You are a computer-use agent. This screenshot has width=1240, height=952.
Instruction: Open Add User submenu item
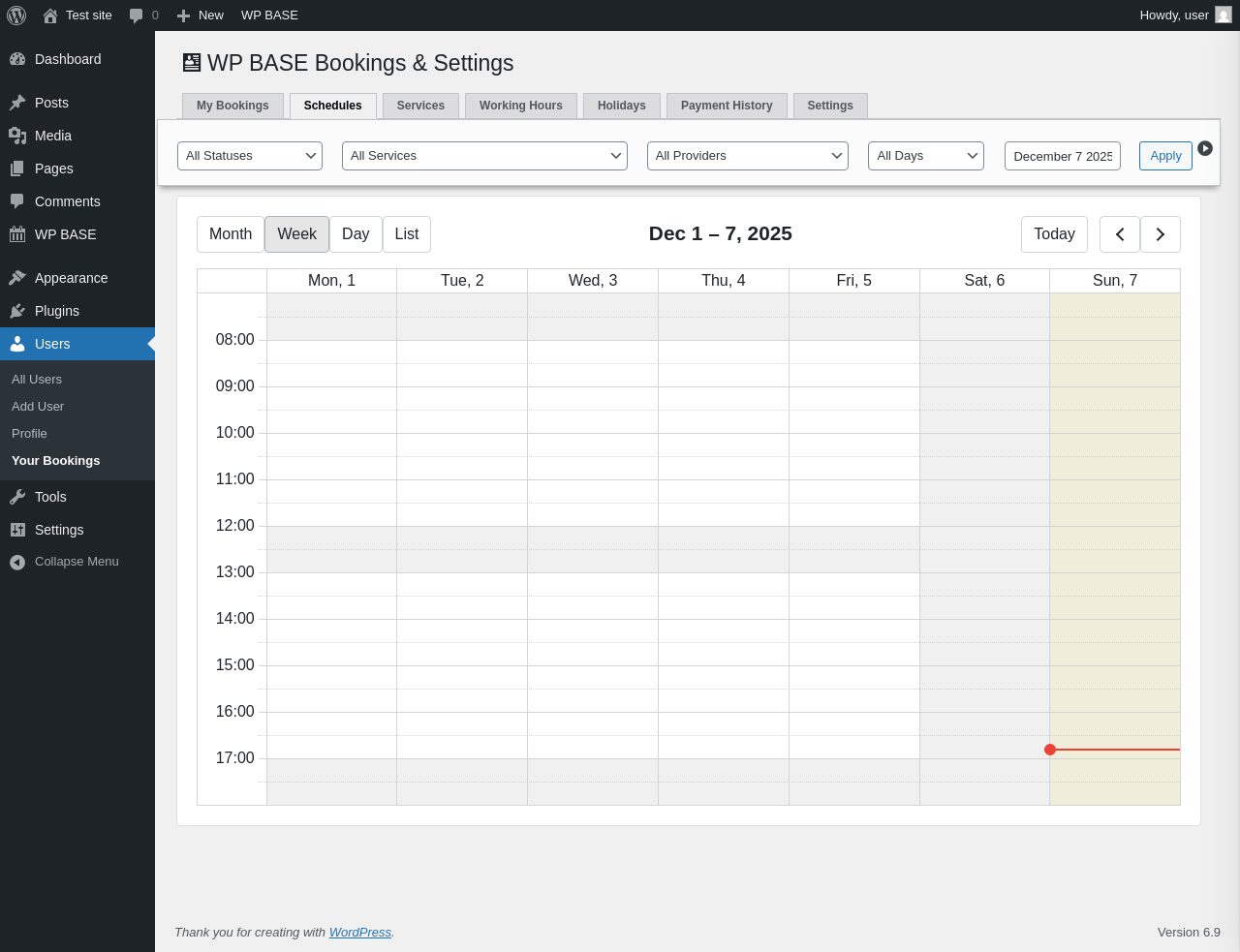click(38, 407)
